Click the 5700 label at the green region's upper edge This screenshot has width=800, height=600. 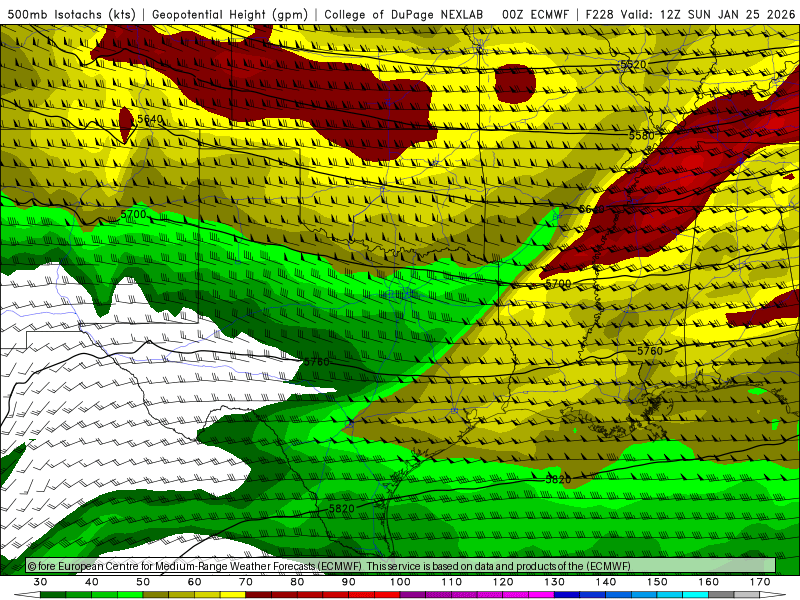pyautogui.click(x=133, y=214)
